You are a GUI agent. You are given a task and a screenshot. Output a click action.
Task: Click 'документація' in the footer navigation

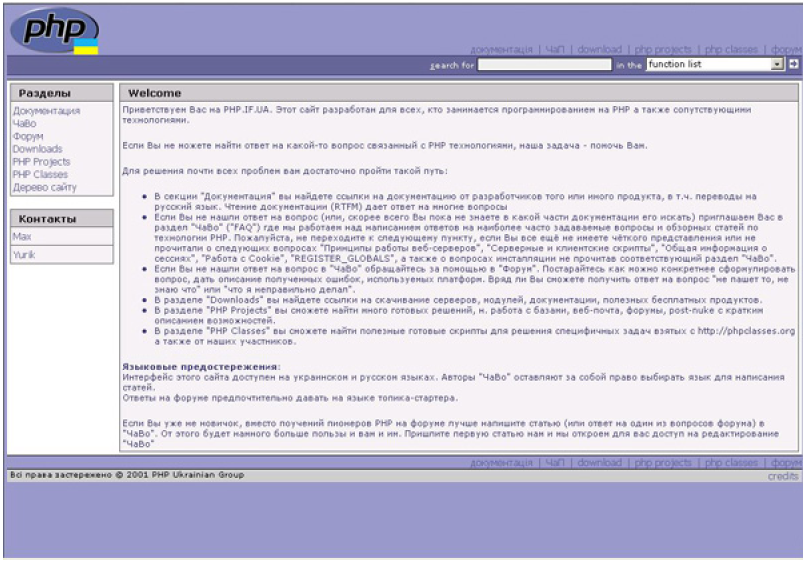pyautogui.click(x=501, y=463)
